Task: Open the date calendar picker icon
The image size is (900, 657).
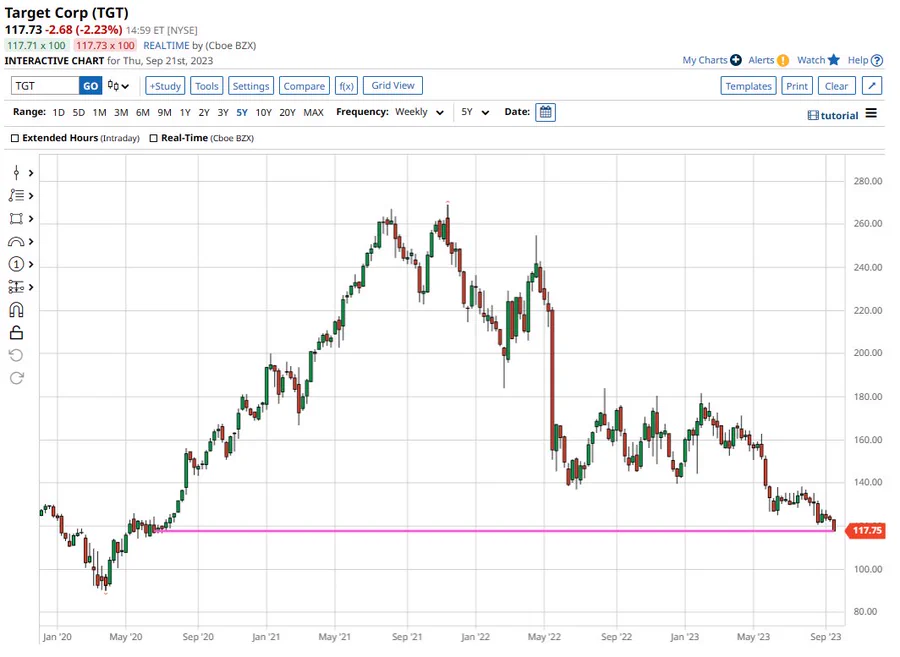Action: coord(545,112)
